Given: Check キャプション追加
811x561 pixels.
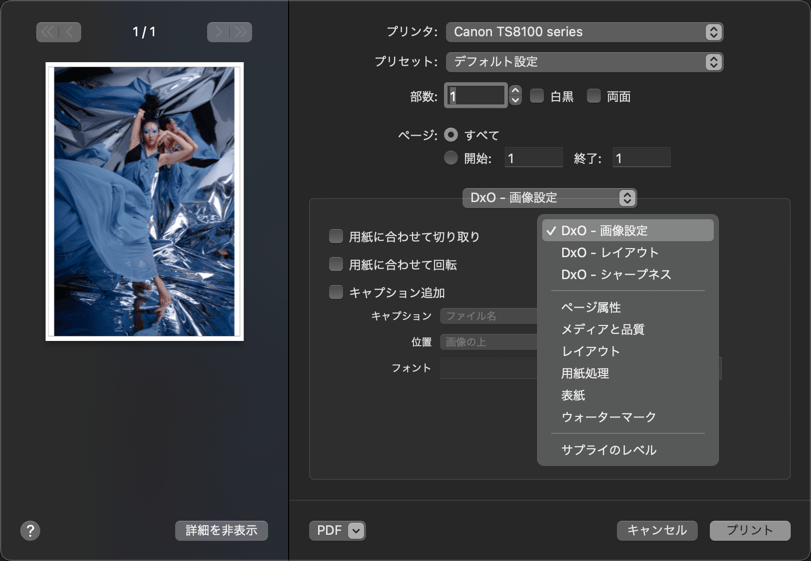Looking at the screenshot, I should 336,292.
